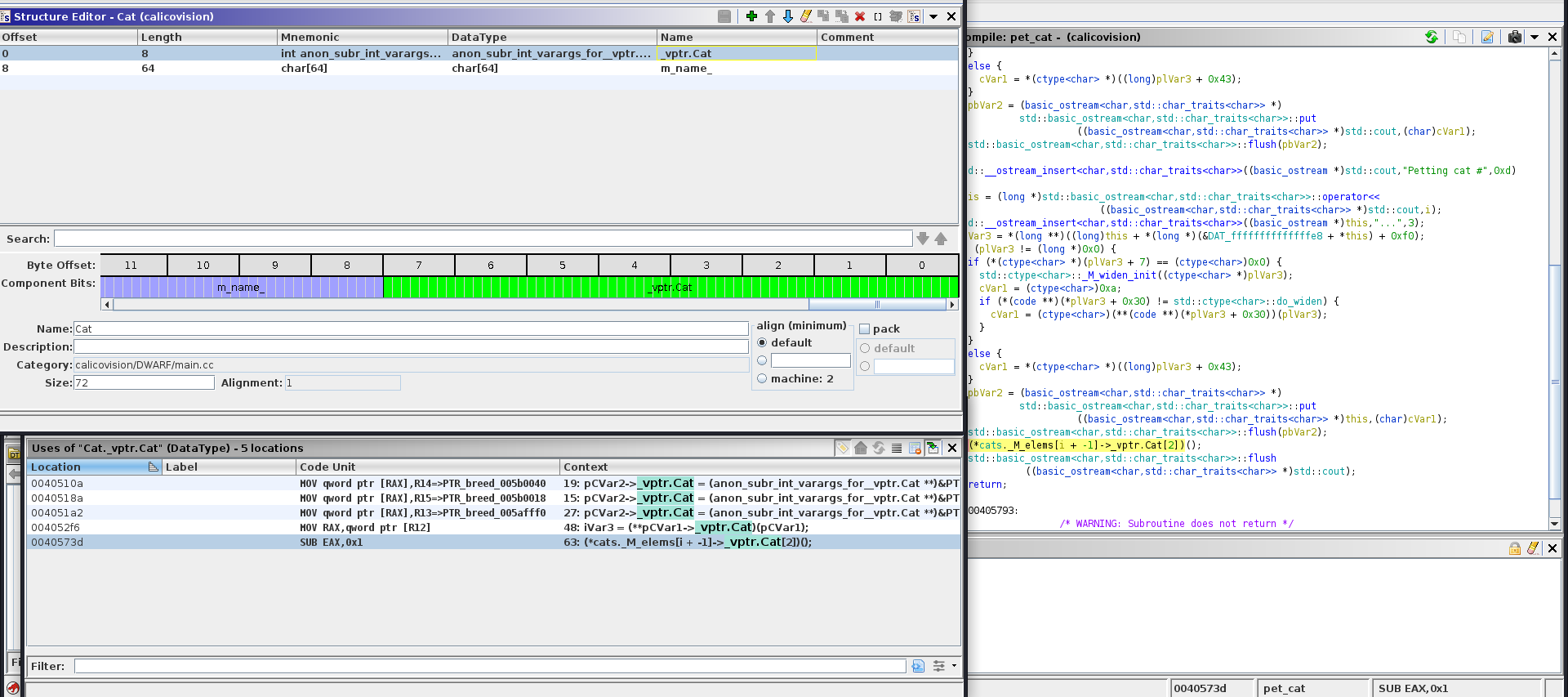The image size is (1568, 697).
Task: Sort by Offset column header
Action: pyautogui.click(x=69, y=37)
